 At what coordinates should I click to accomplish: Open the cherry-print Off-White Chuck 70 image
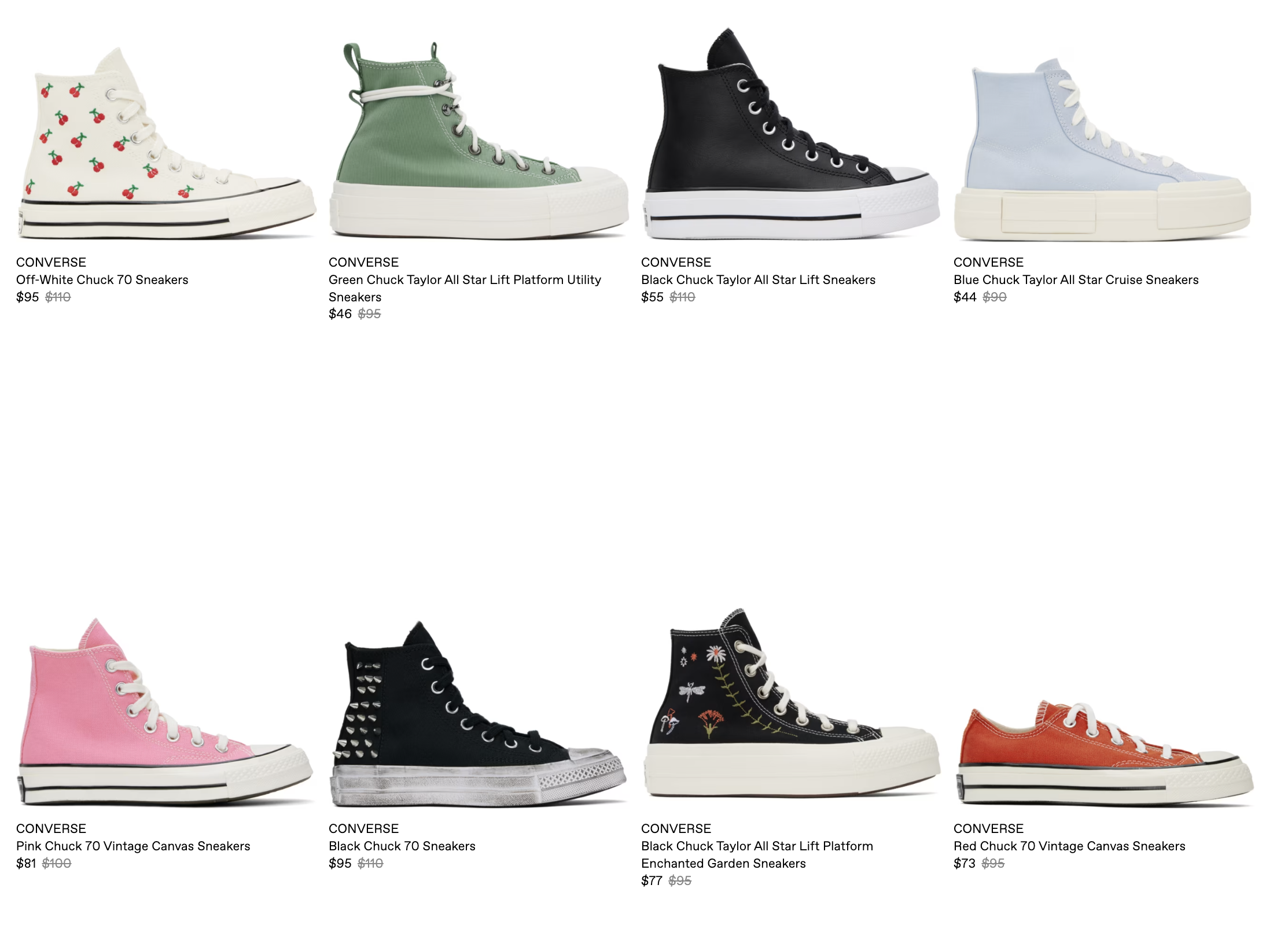tap(167, 143)
